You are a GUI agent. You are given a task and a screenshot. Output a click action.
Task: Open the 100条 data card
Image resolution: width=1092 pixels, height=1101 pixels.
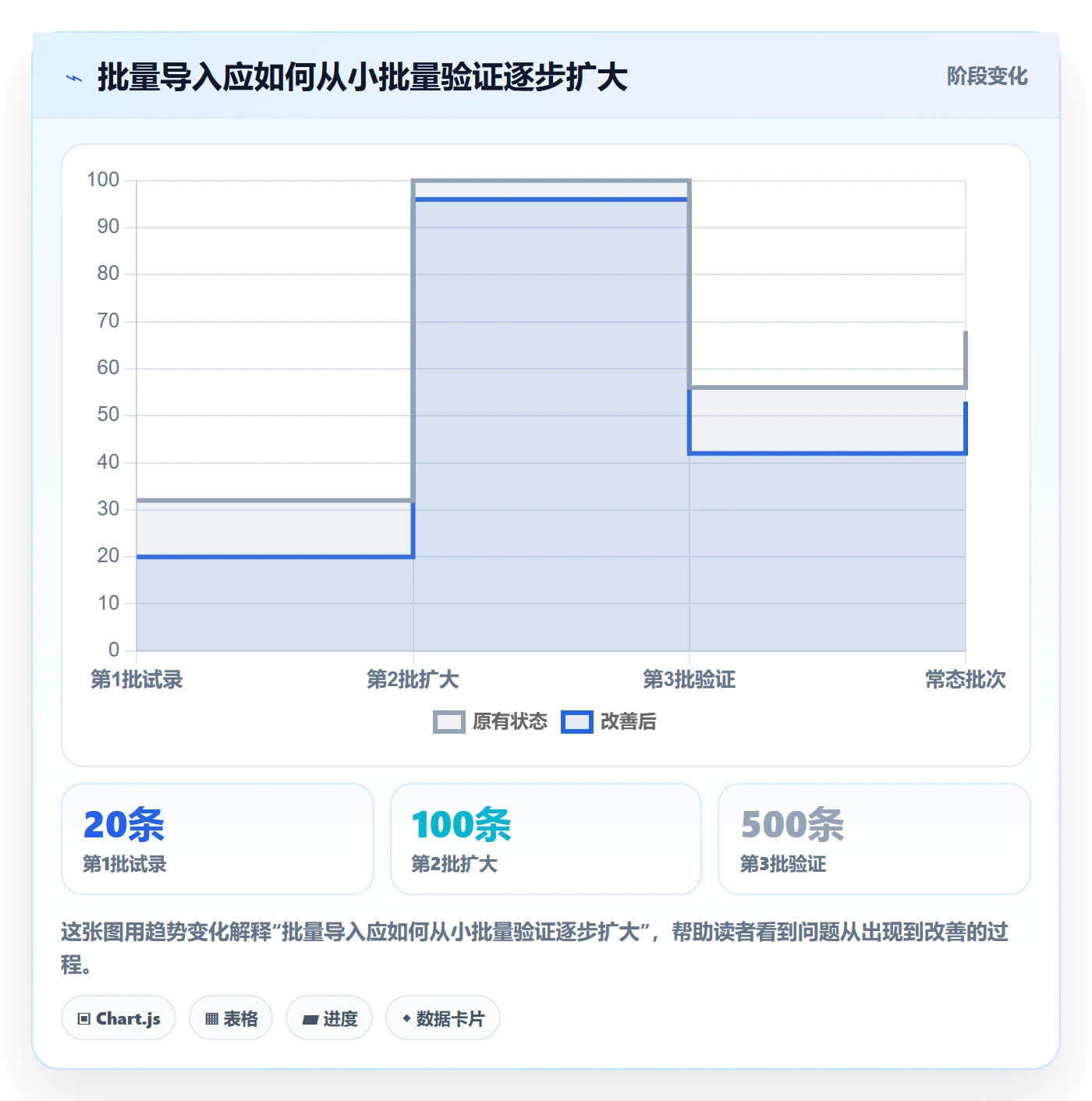tap(546, 839)
